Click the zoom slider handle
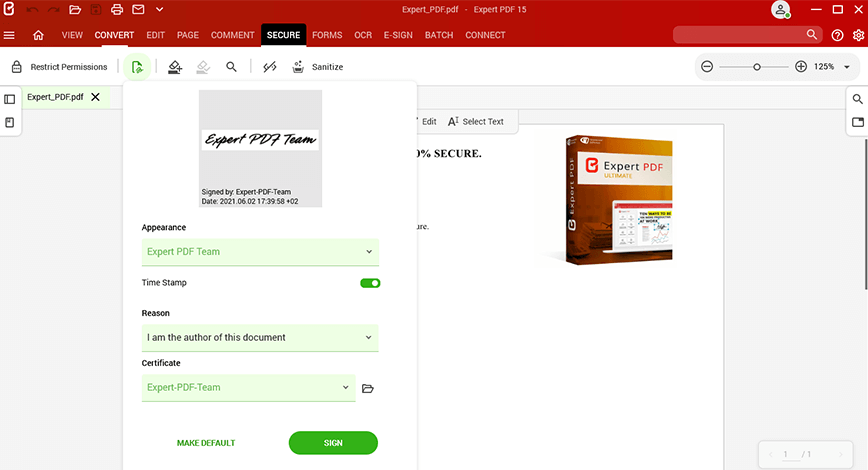This screenshot has height=470, width=868. click(x=756, y=67)
